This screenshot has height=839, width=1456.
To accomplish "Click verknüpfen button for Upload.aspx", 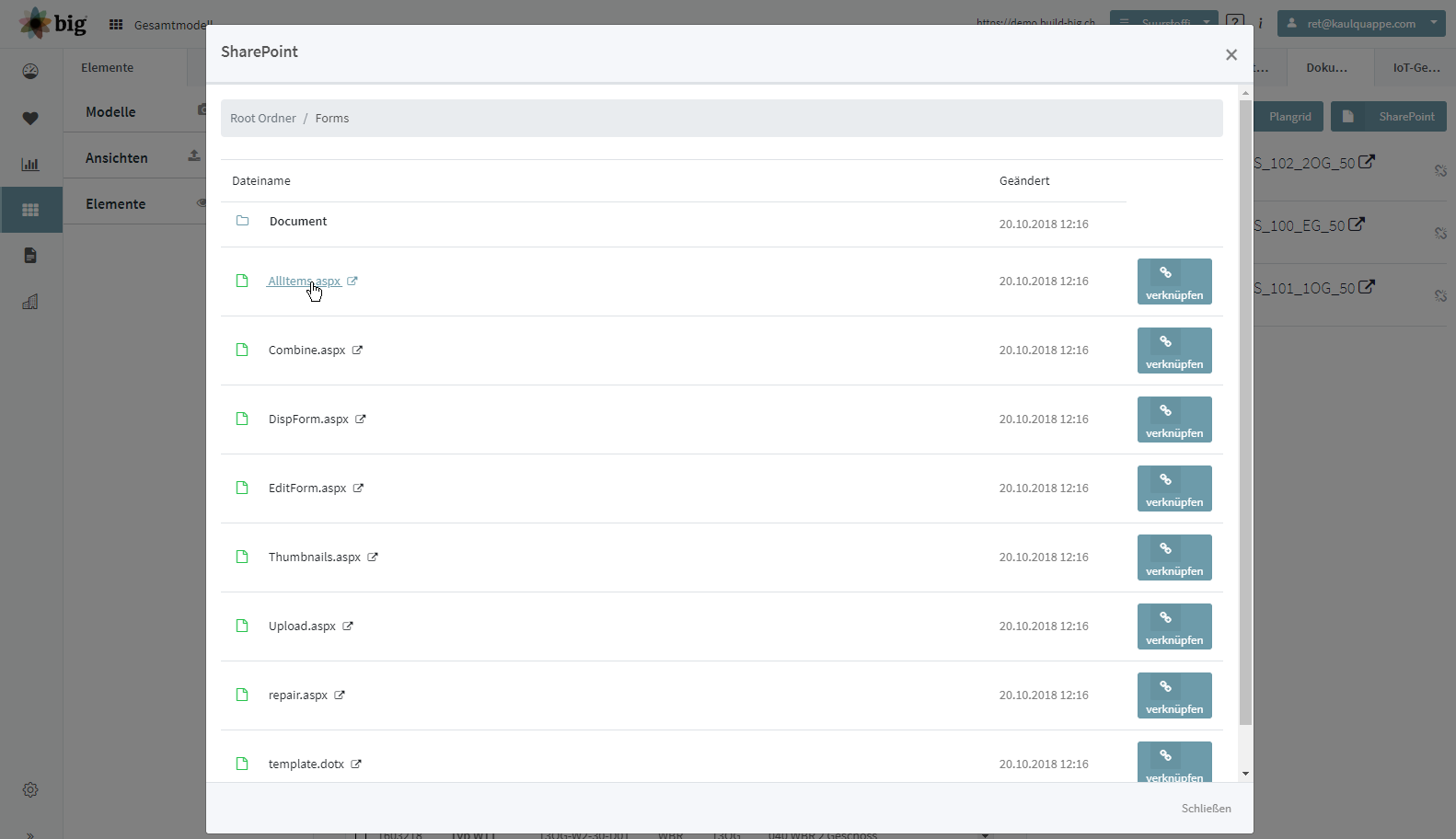I will (1174, 626).
